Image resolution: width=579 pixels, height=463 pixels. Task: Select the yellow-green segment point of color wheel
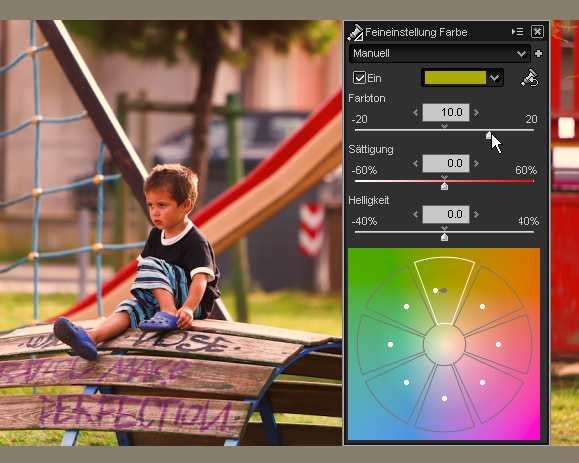point(436,291)
